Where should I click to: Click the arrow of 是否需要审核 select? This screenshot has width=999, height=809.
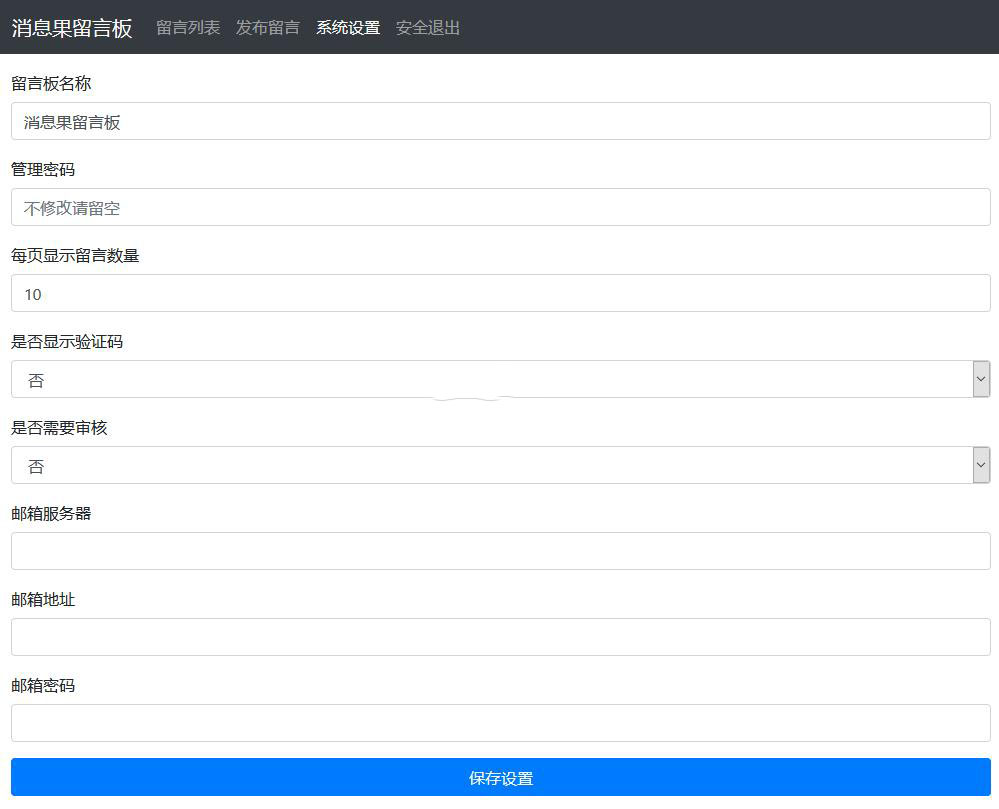pyautogui.click(x=981, y=465)
